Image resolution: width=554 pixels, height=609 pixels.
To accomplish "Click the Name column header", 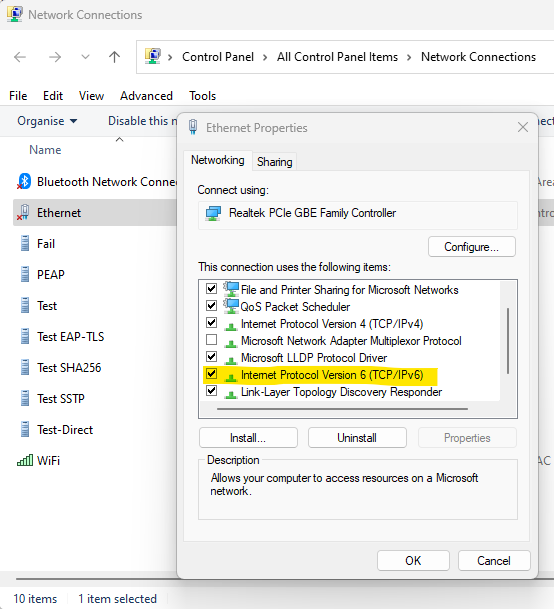I will pyautogui.click(x=45, y=150).
